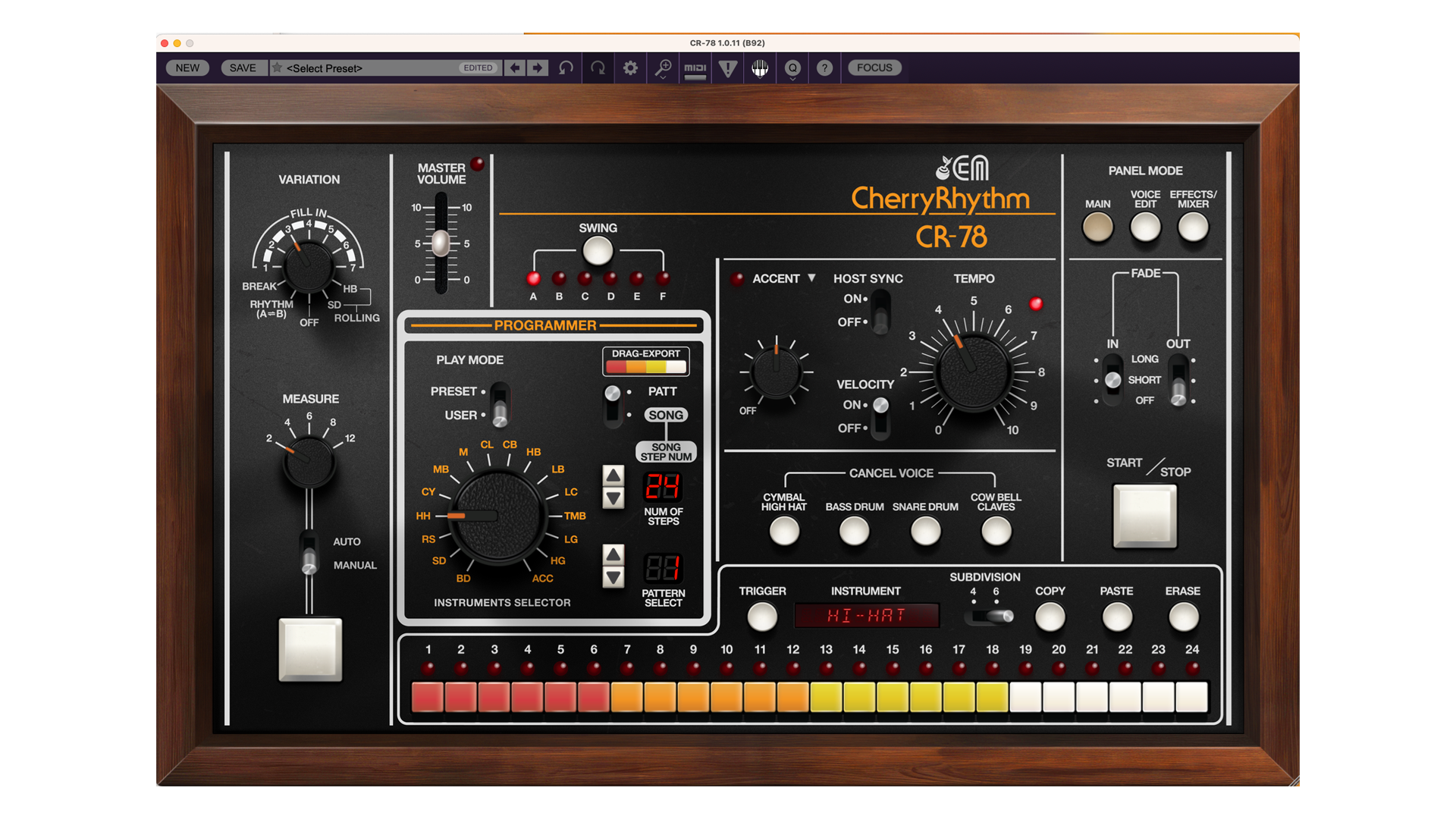Click the SAVE preset button

coord(243,67)
